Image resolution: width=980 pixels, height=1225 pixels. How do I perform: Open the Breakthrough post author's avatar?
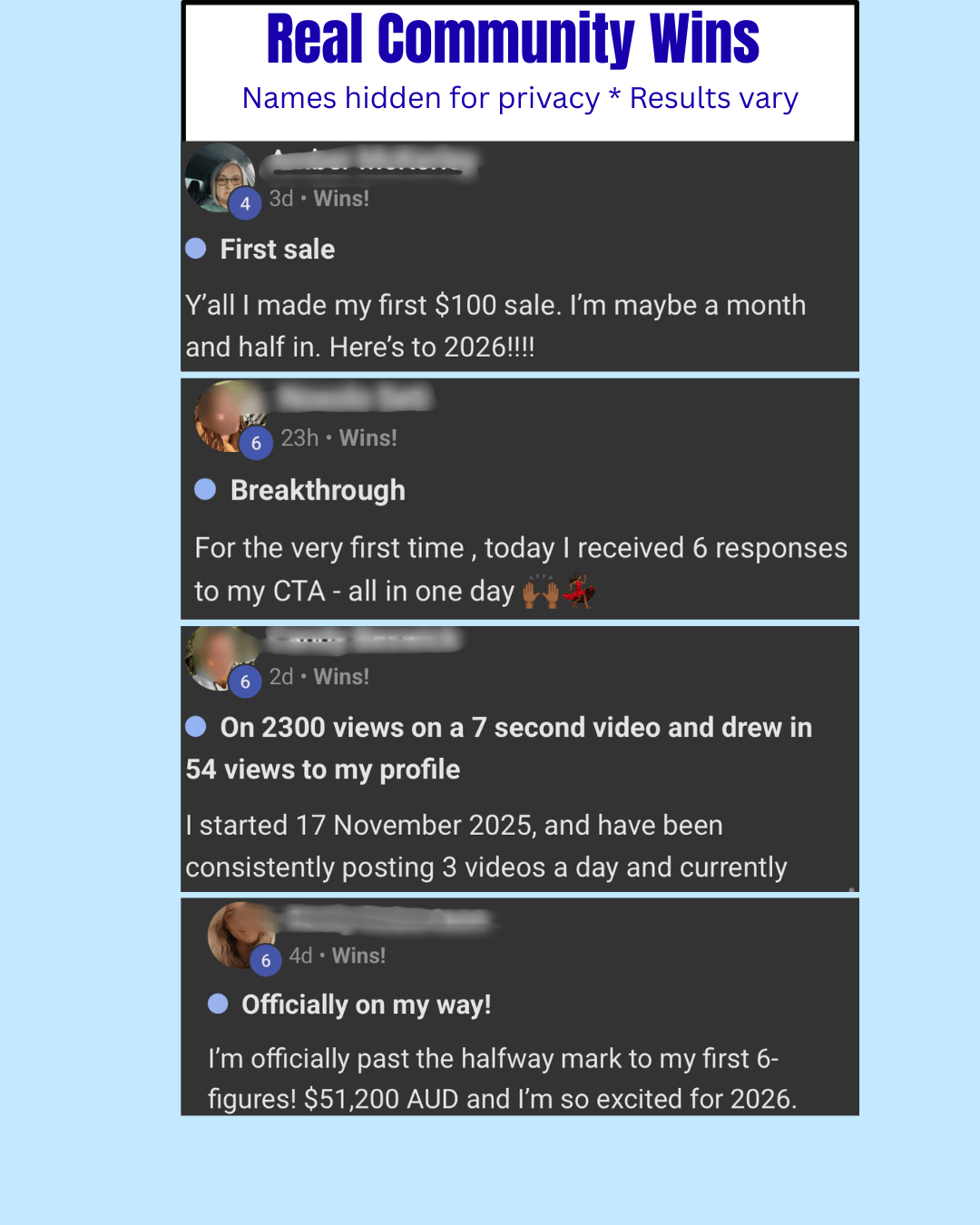[x=229, y=416]
